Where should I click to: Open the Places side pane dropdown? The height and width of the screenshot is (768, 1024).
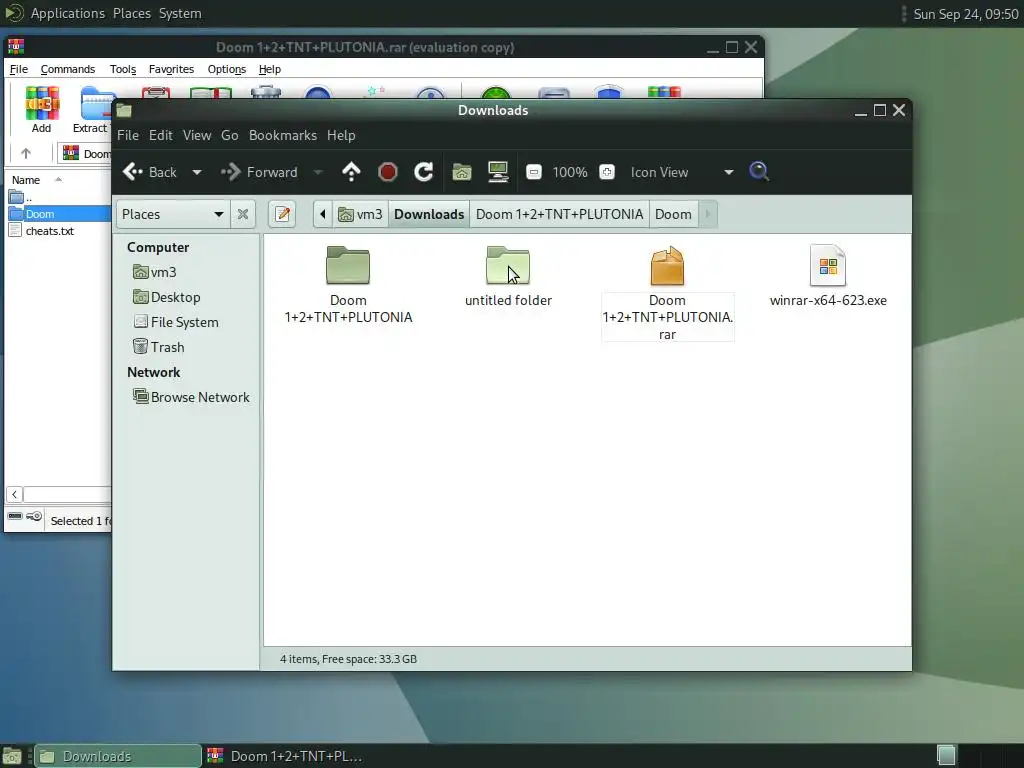pos(173,214)
